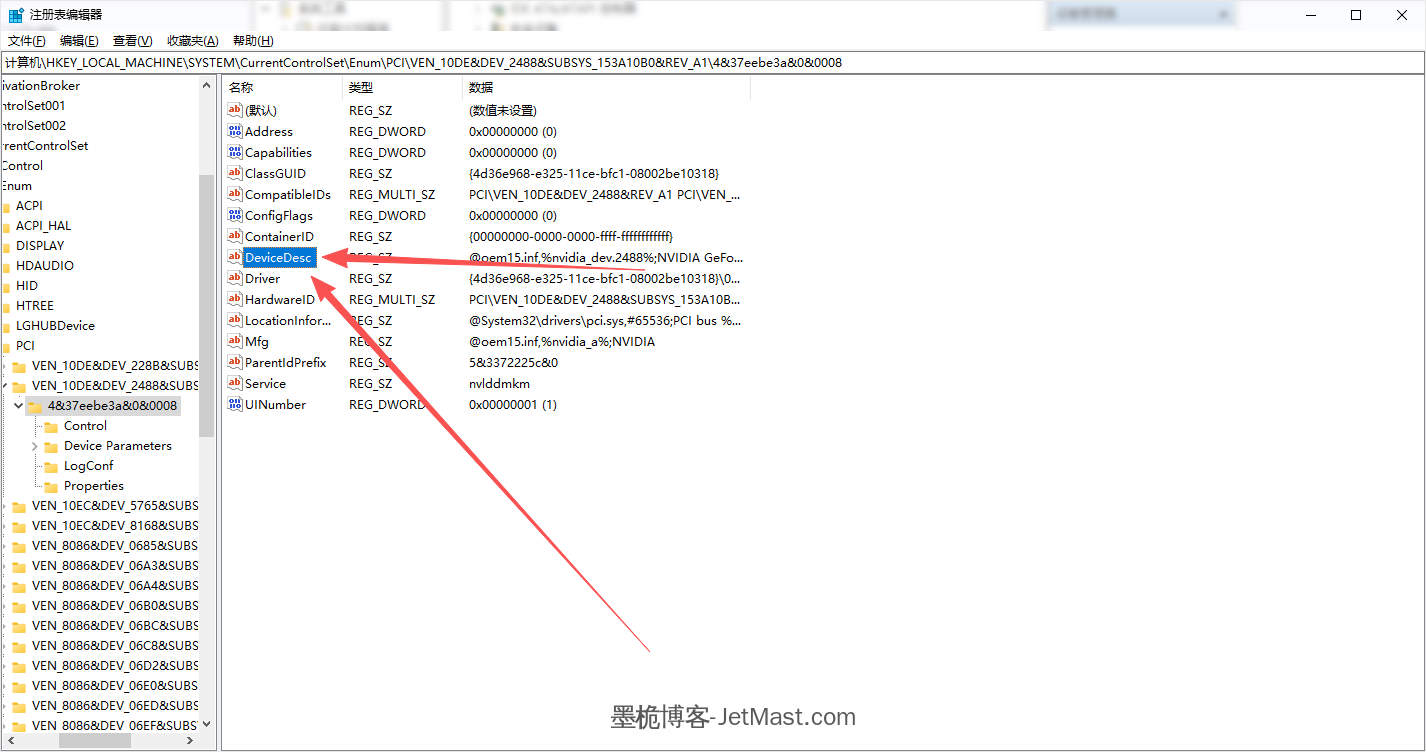The image size is (1426, 752).
Task: Click the DISPLAY folder icon
Action: point(4,246)
